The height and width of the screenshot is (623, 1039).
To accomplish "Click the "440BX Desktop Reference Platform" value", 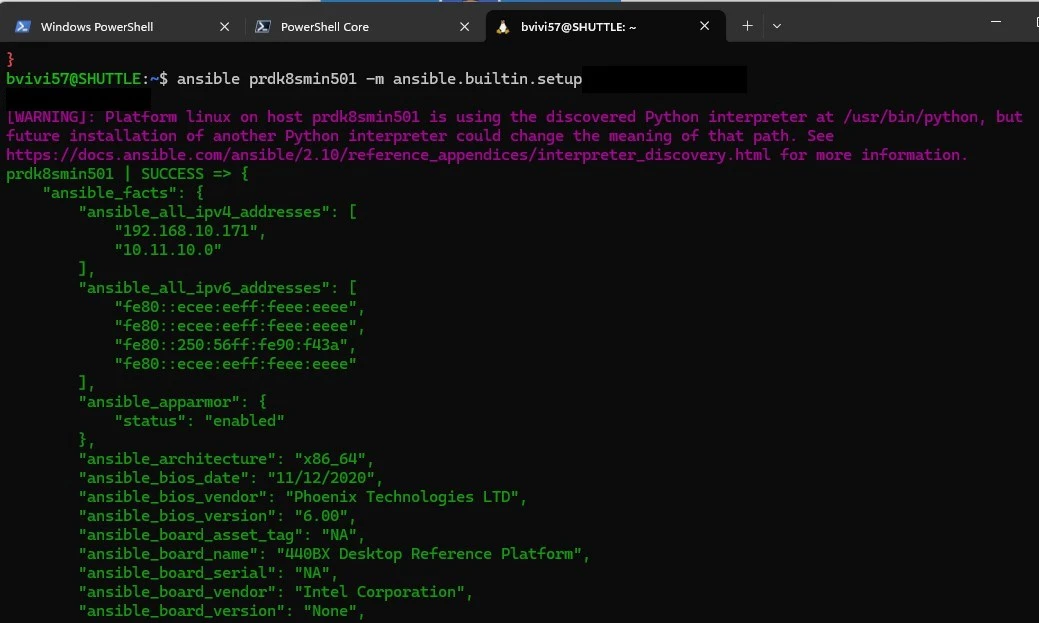I will tap(427, 554).
